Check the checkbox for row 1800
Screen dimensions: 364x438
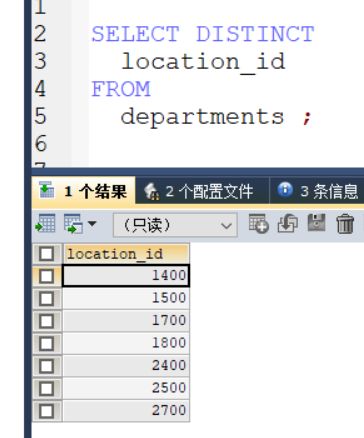pyautogui.click(x=46, y=343)
